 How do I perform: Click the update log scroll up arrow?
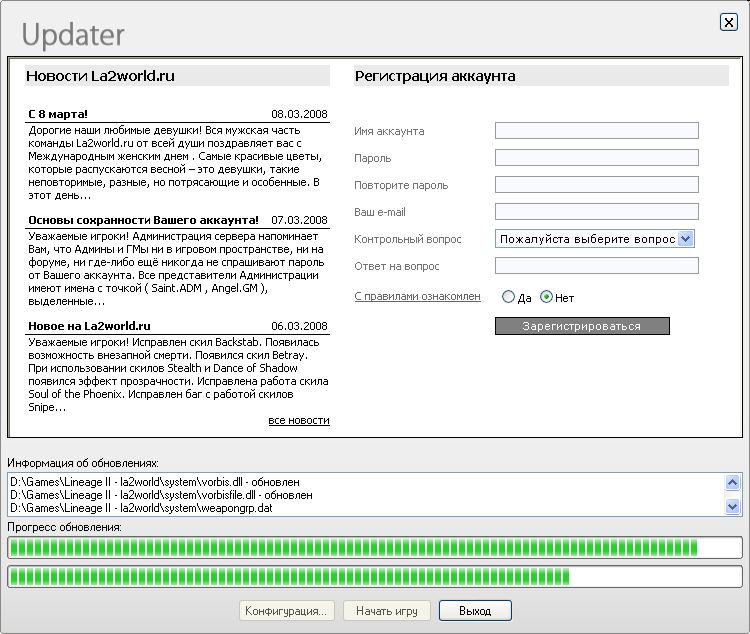(732, 482)
